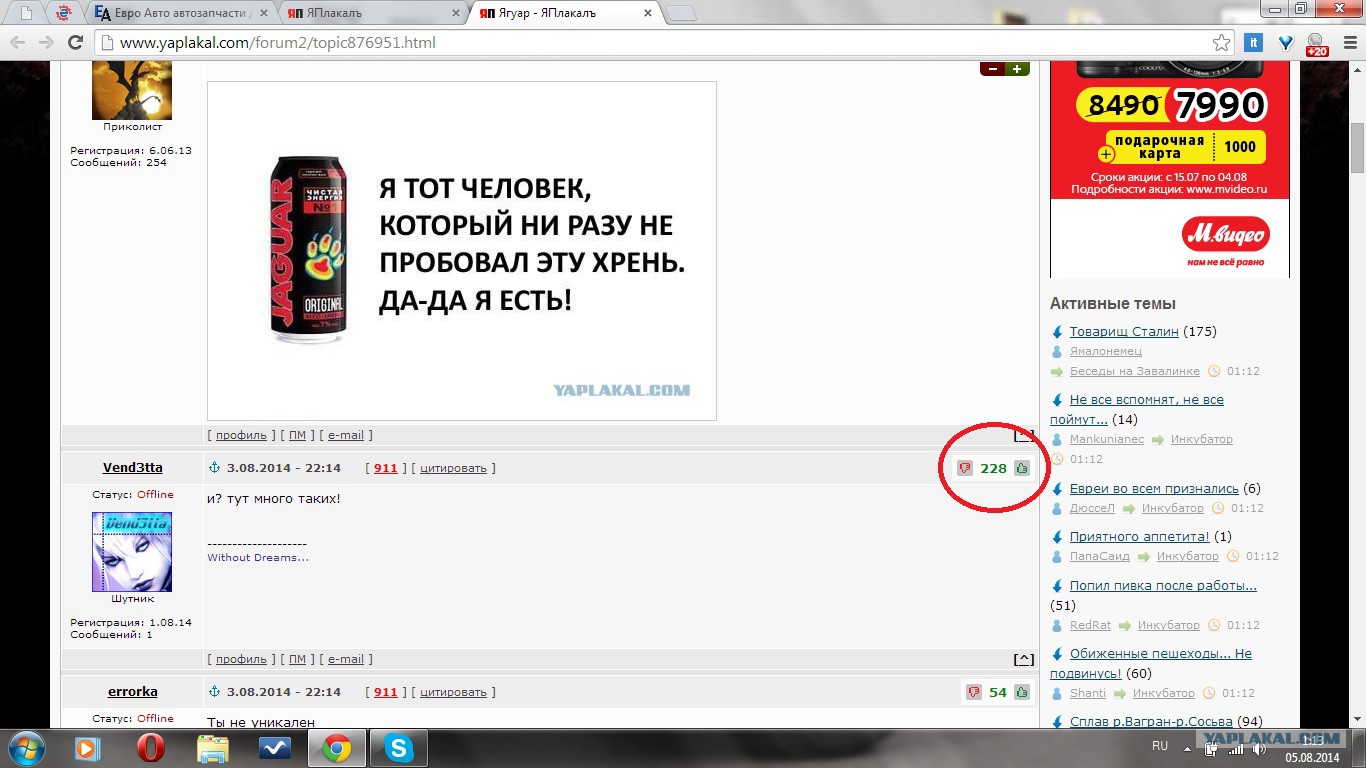Click the 'Активные темы' sidebar heading

tap(1113, 303)
